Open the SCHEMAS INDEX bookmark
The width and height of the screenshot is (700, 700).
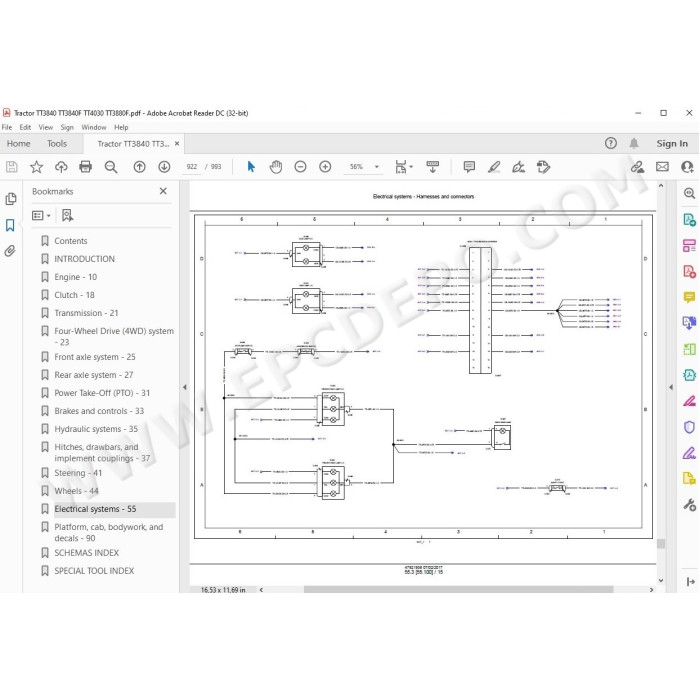[x=87, y=553]
